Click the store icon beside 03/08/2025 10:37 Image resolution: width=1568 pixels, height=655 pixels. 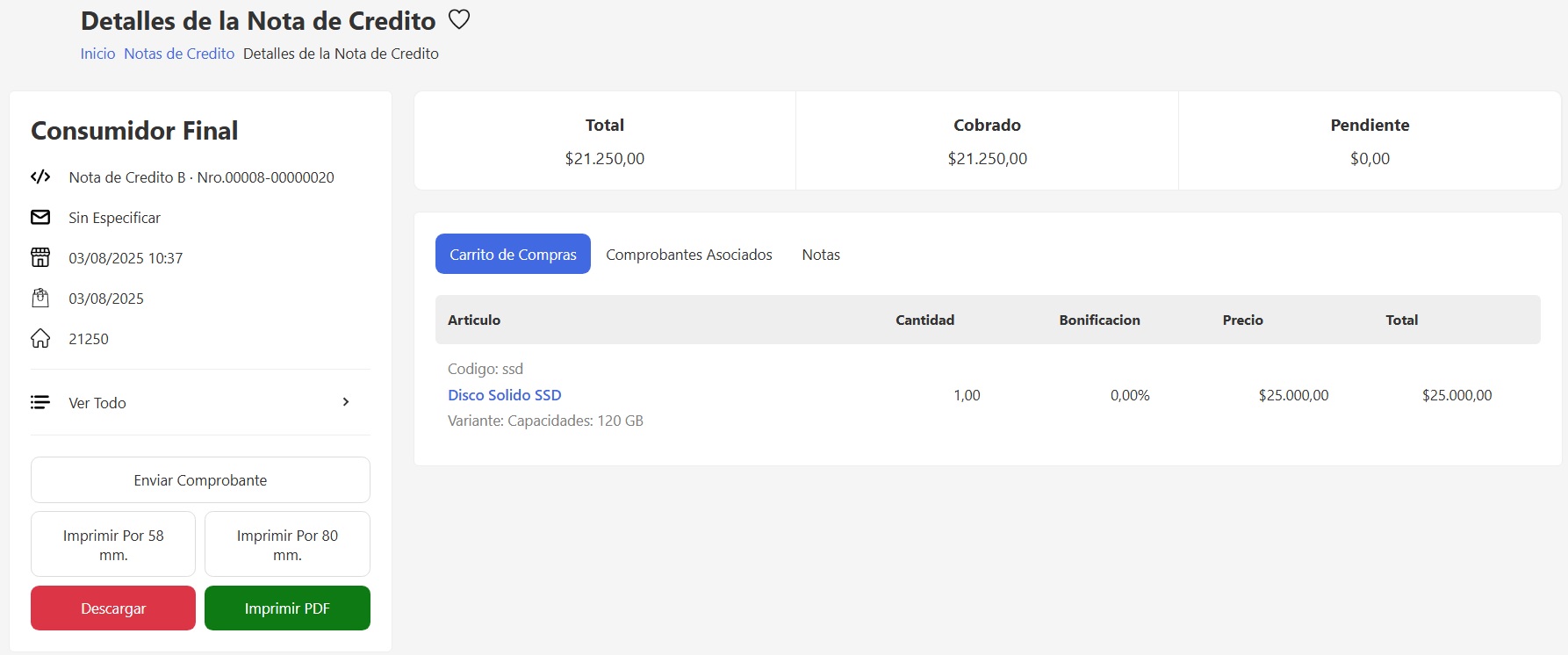pos(40,257)
